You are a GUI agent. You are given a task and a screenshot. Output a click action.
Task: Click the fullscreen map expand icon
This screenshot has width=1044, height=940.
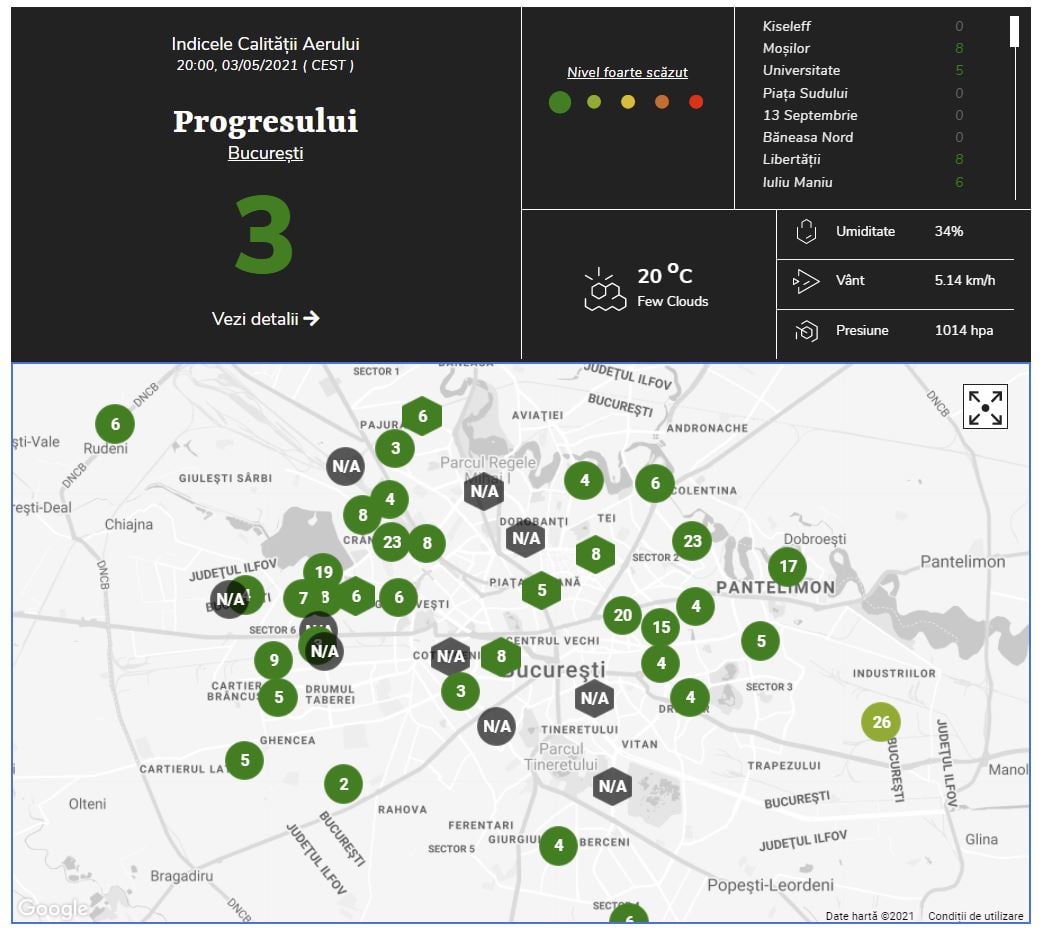point(985,408)
